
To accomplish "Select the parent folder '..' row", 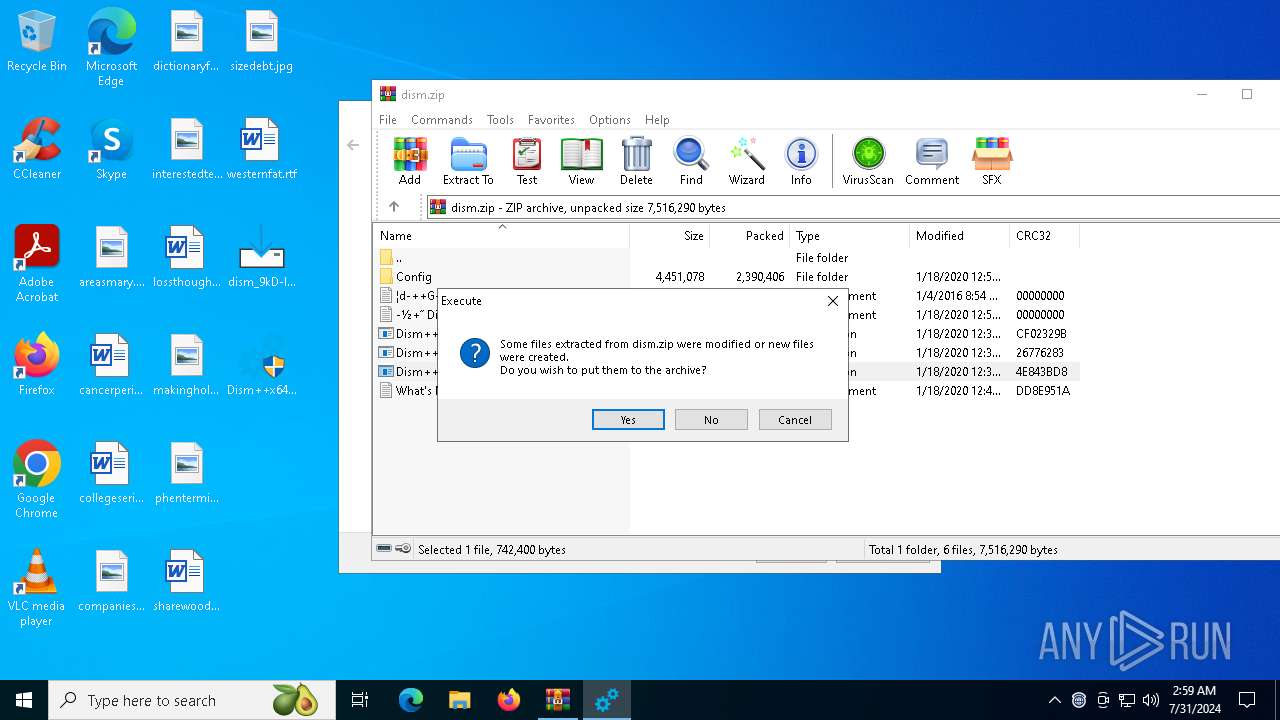I will point(727,258).
